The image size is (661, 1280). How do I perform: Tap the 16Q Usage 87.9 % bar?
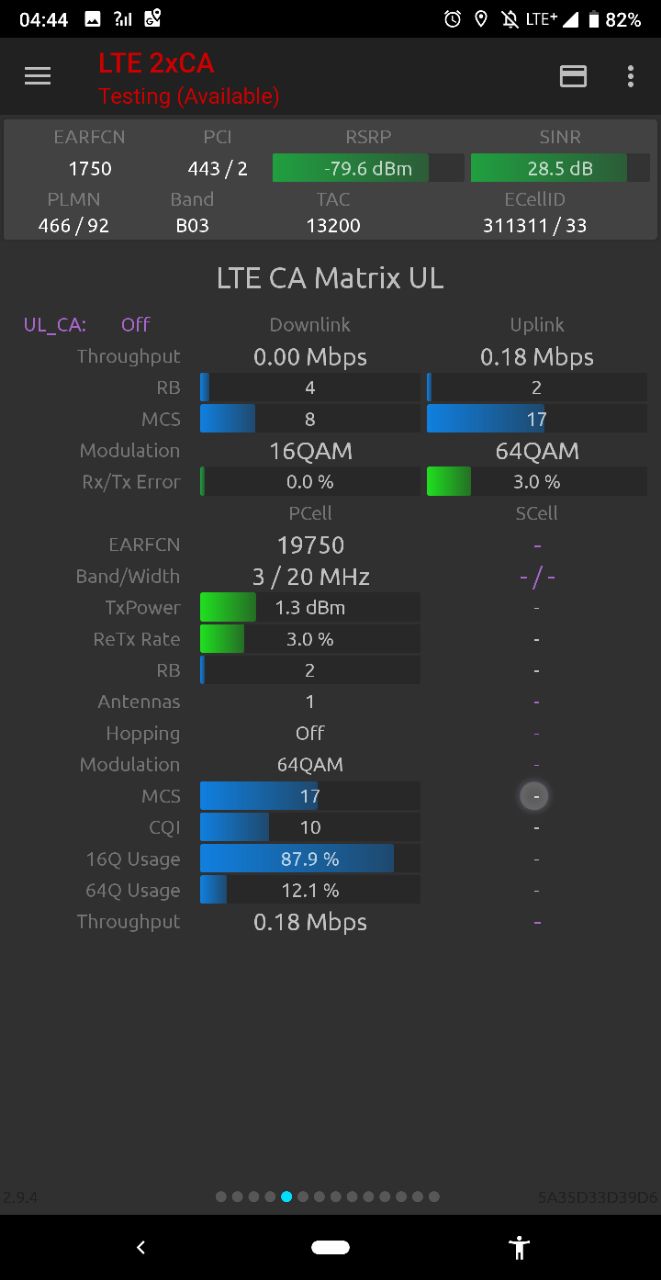click(x=310, y=859)
